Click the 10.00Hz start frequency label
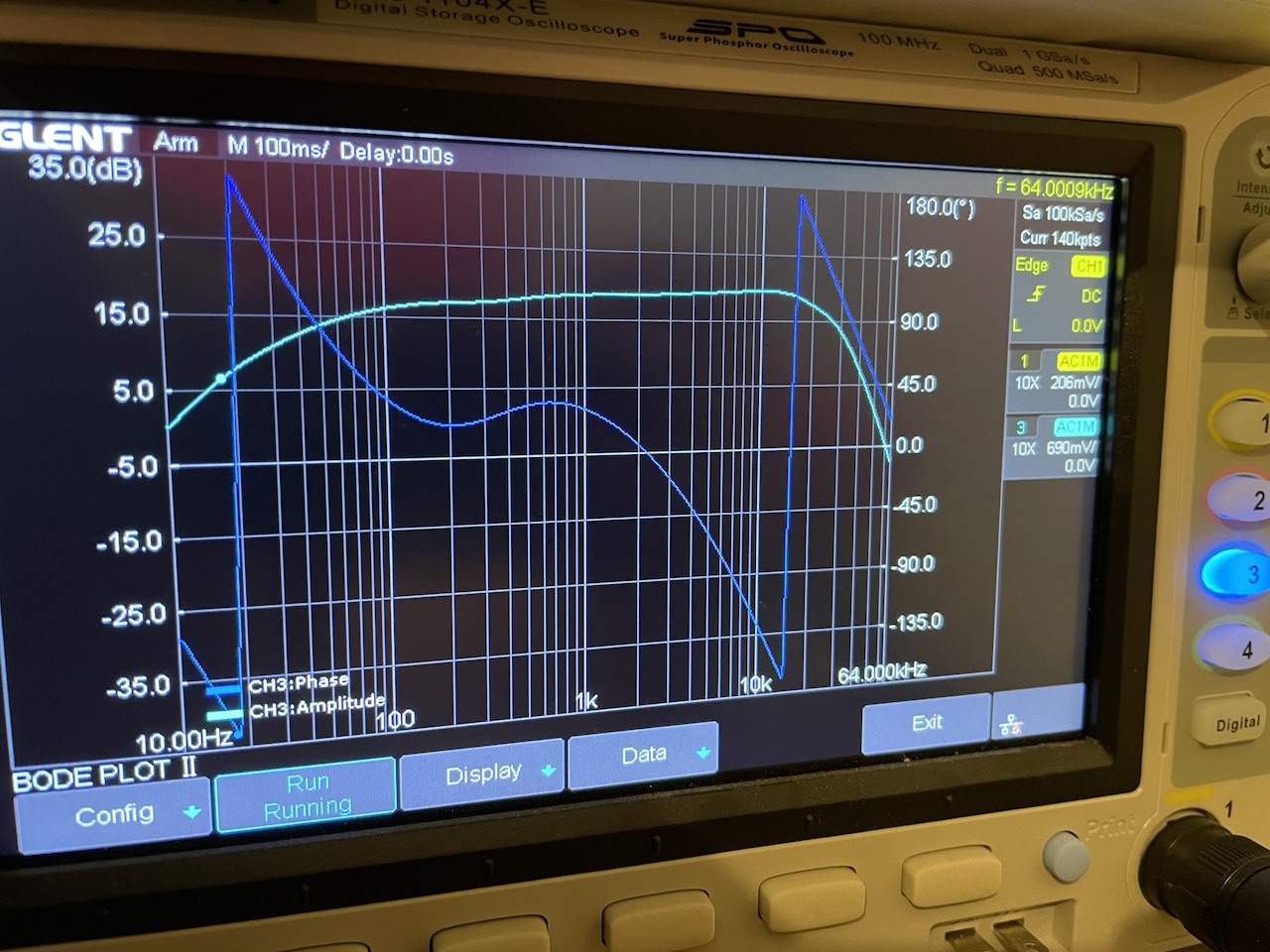1270x952 pixels. (x=185, y=740)
